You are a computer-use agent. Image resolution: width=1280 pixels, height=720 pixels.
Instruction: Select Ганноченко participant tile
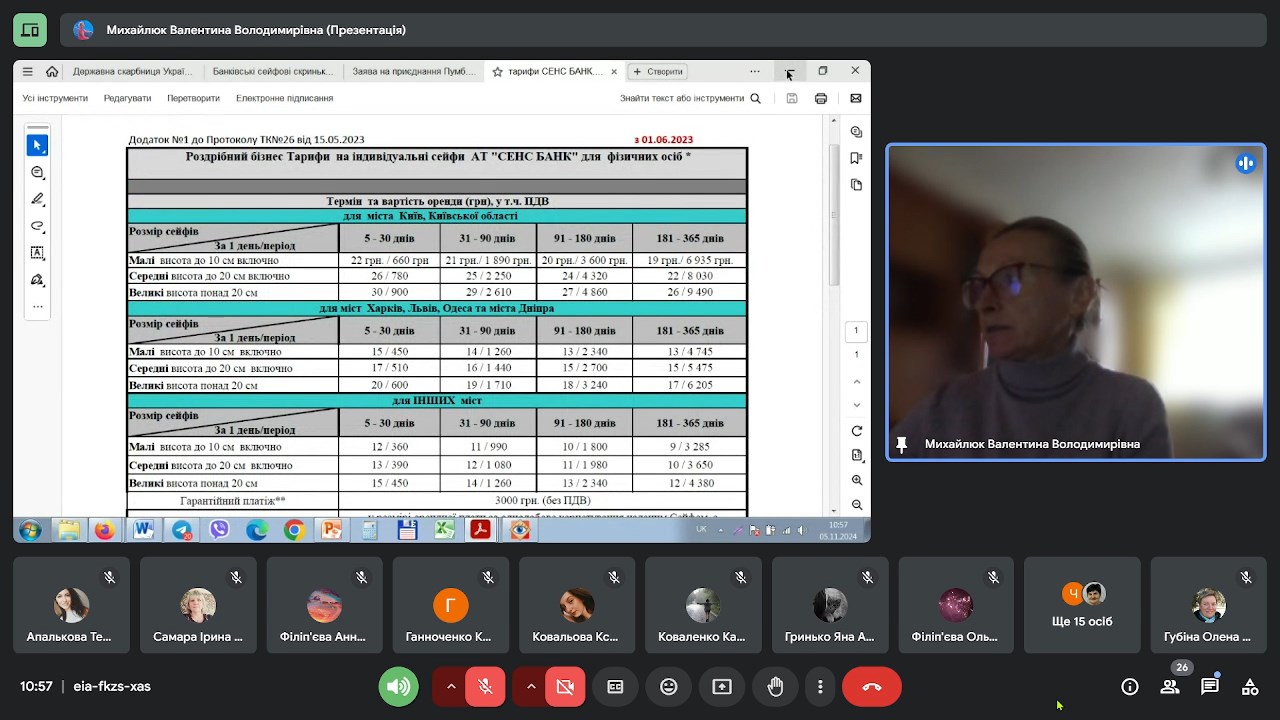click(450, 606)
